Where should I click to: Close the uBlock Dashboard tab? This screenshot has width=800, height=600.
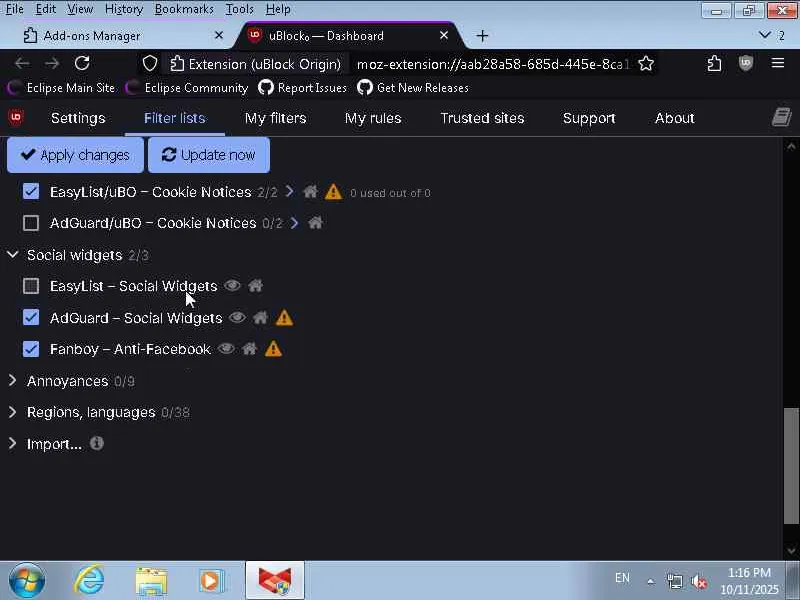click(444, 35)
